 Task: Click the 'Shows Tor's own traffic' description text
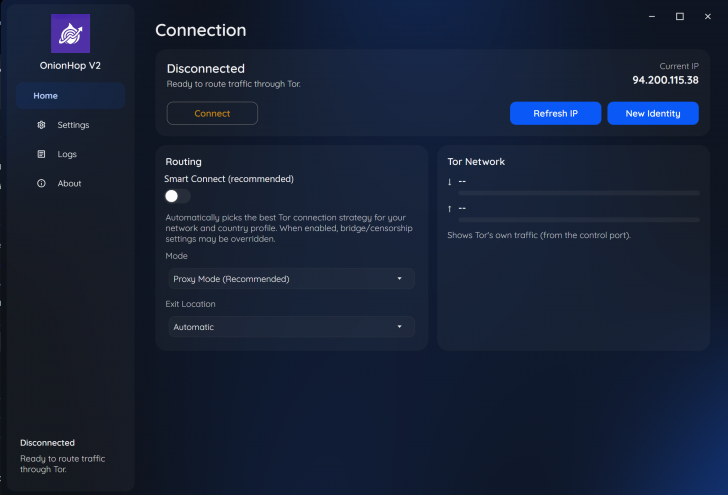pyautogui.click(x=539, y=235)
